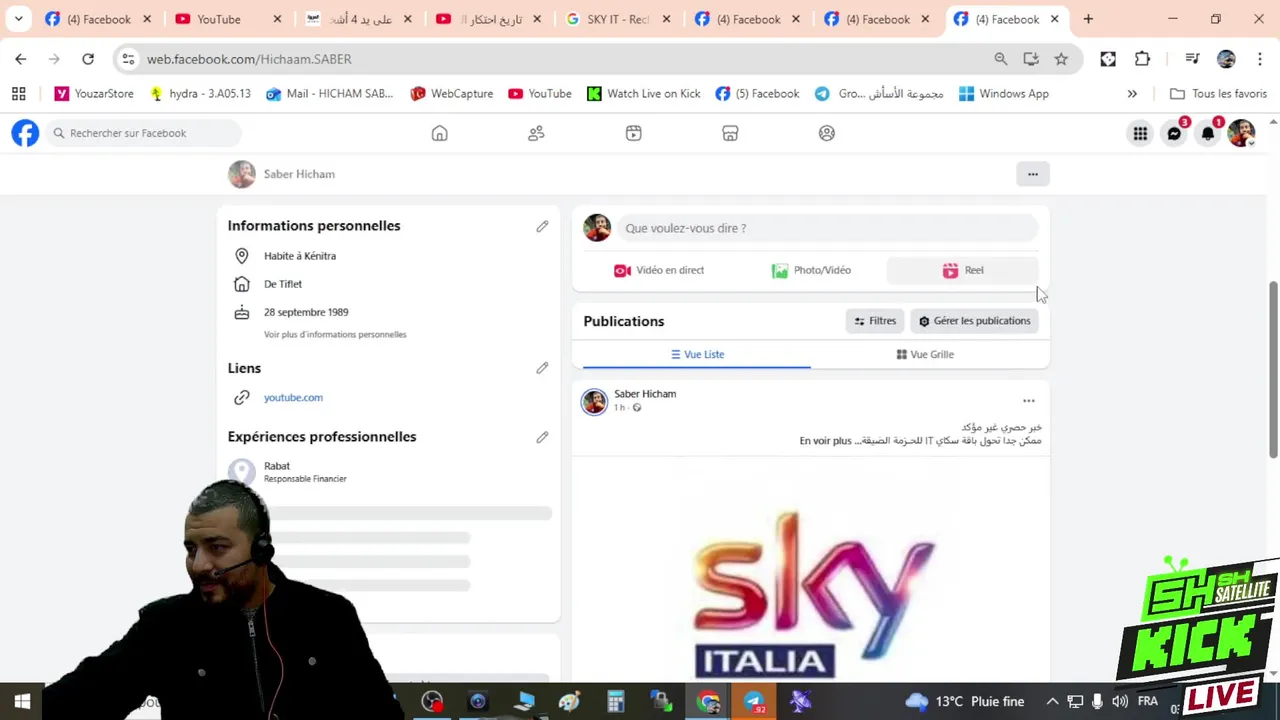Show hidden system tray icons chevron
The height and width of the screenshot is (720, 1280).
point(1052,702)
